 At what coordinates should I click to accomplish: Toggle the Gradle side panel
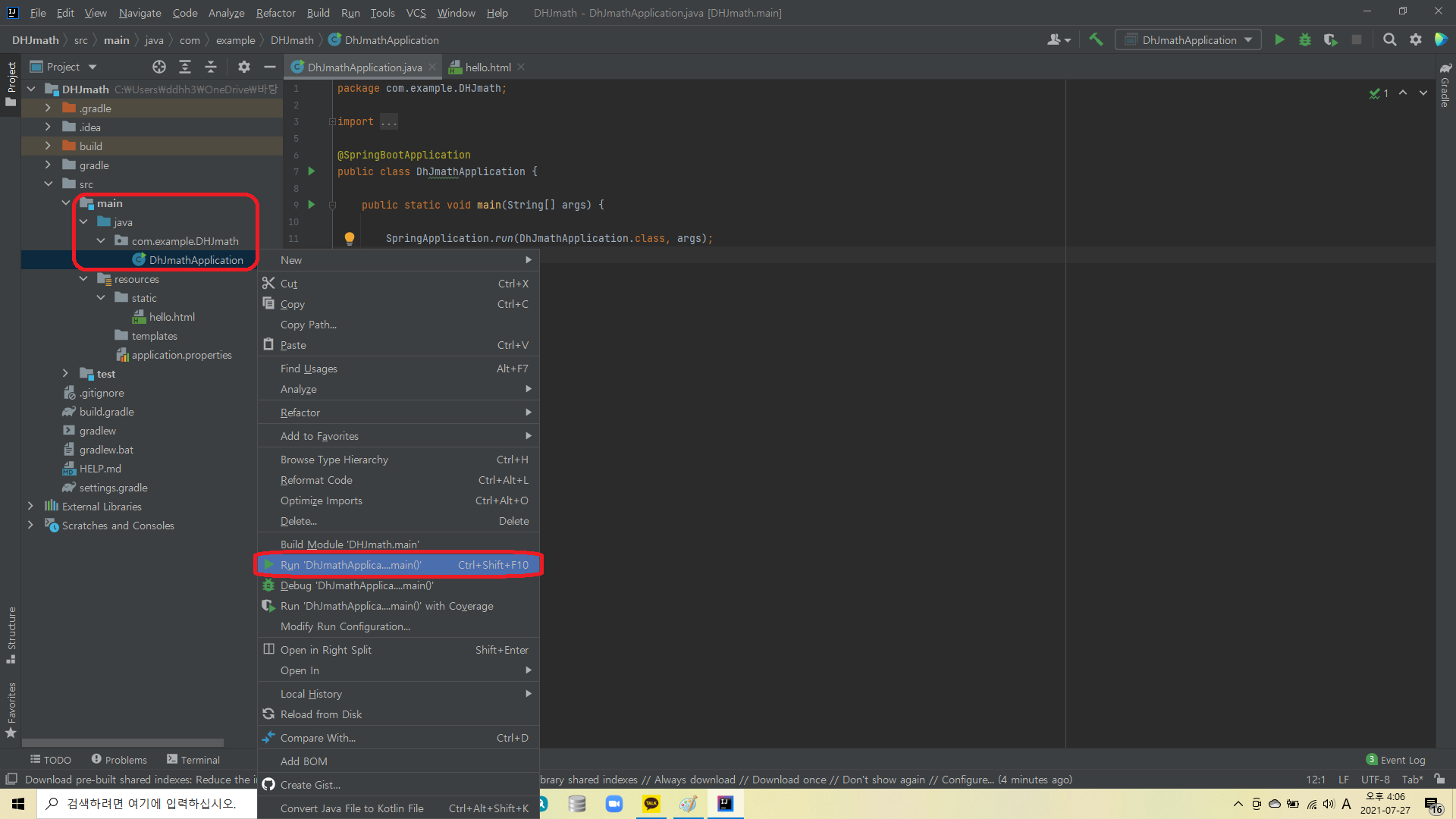point(1445,85)
